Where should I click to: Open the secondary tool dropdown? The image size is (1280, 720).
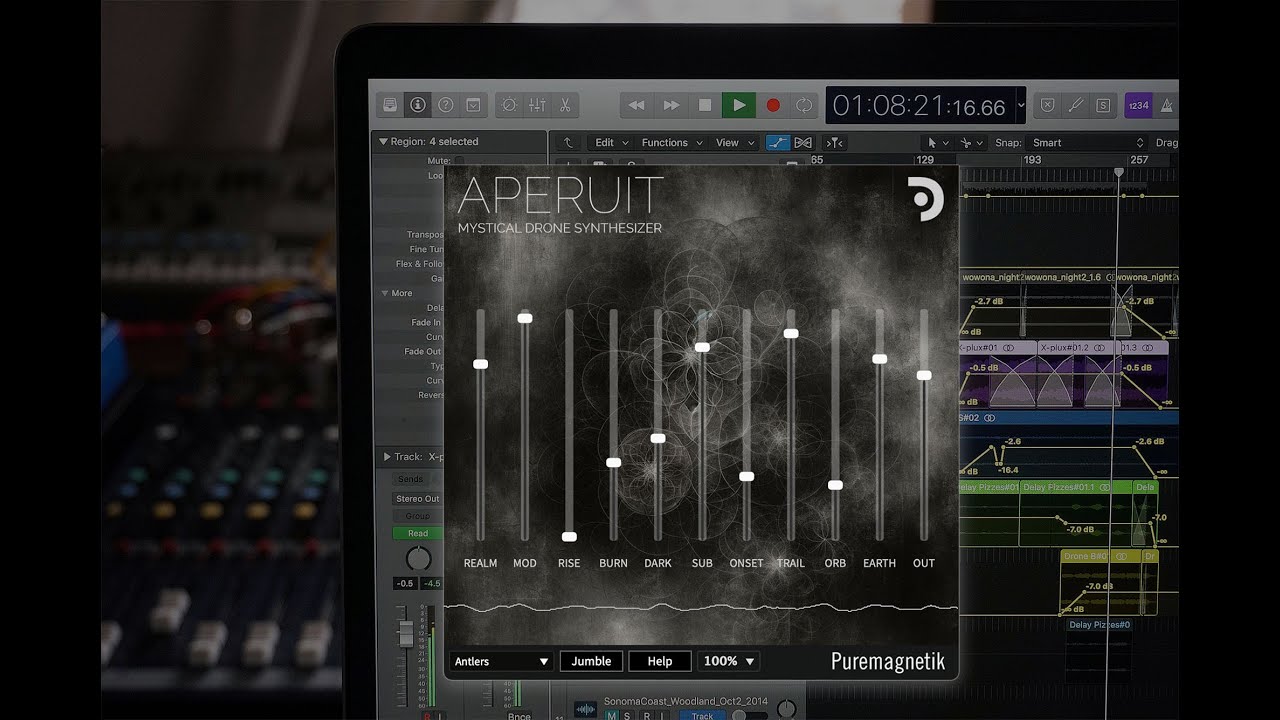[x=971, y=143]
